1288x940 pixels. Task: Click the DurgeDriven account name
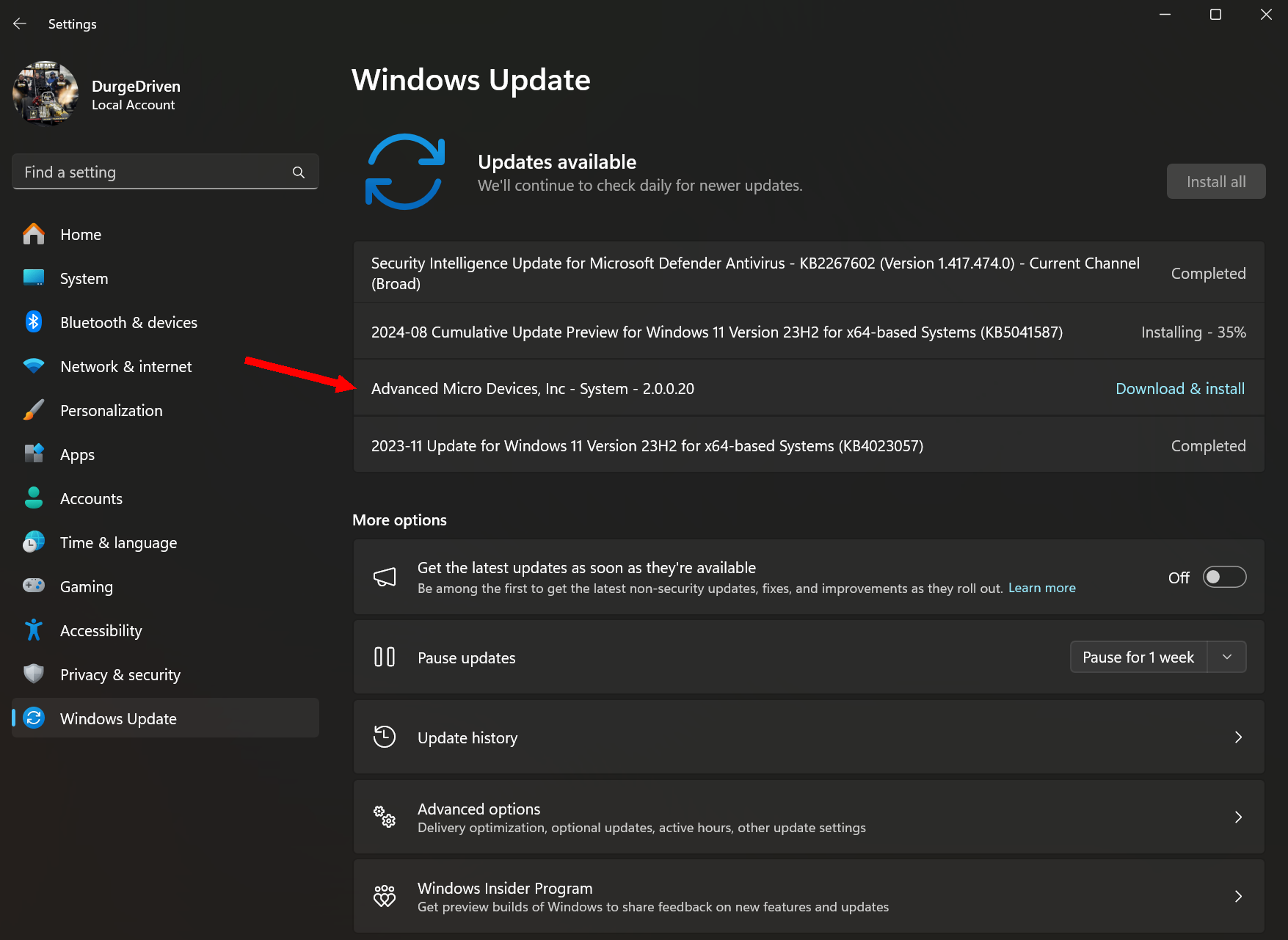coord(136,86)
